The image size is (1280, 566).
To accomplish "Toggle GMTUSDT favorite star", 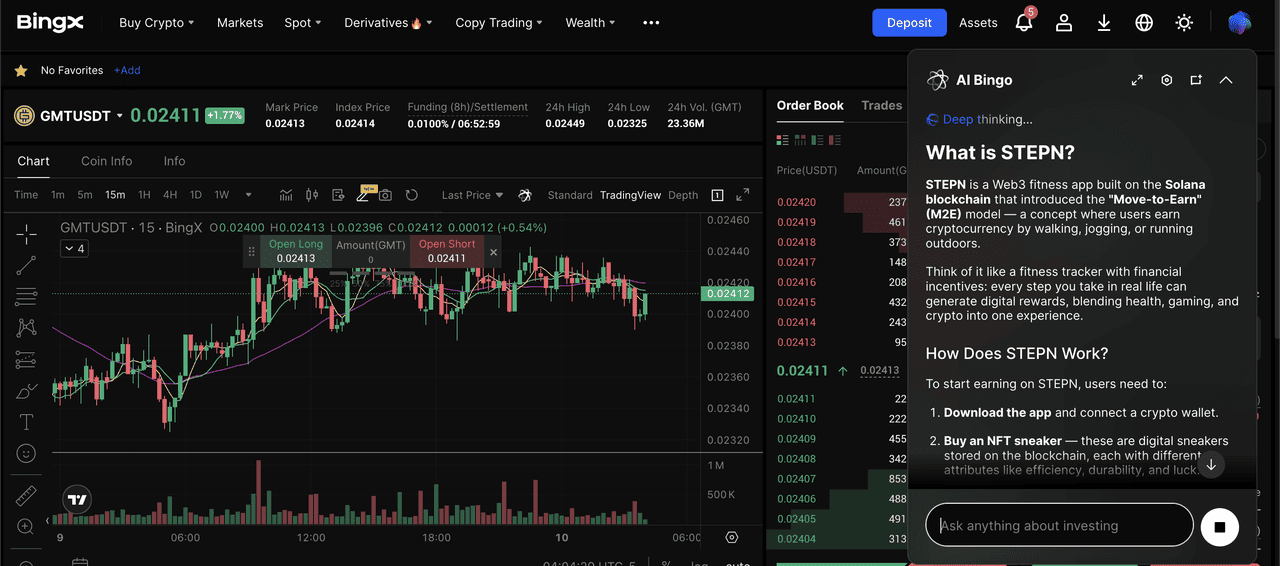I will click(20, 71).
